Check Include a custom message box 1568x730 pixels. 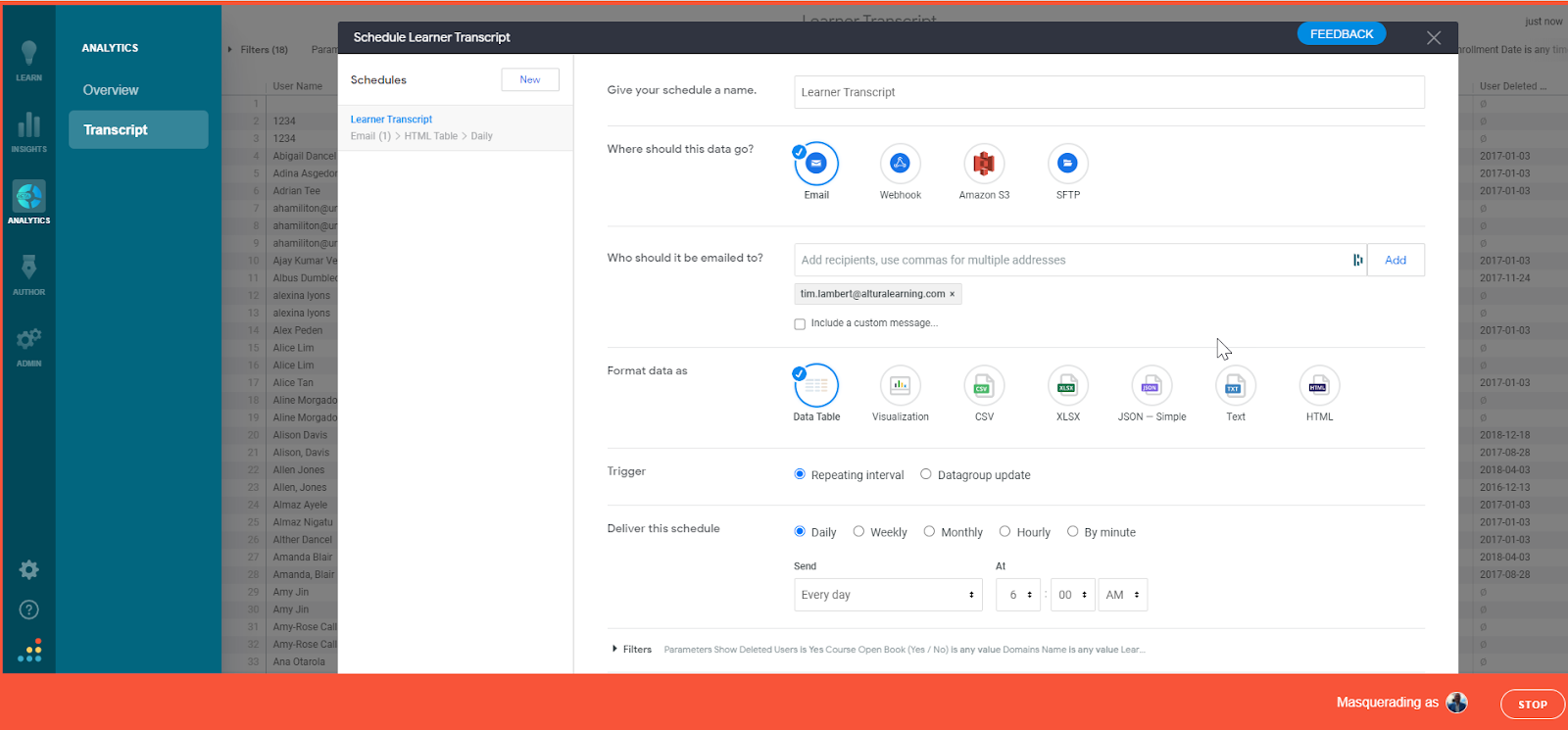pos(800,323)
